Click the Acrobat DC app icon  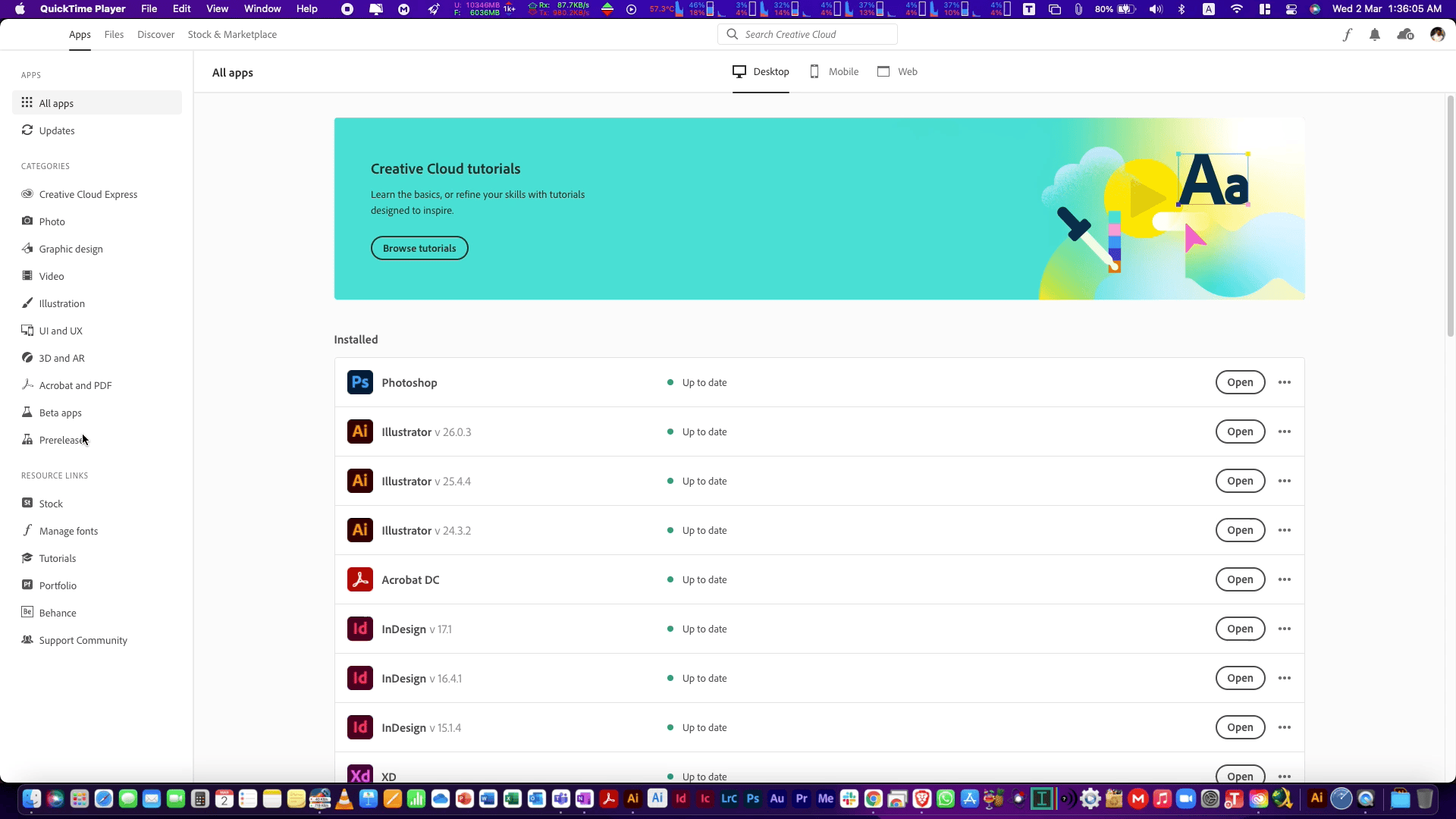click(x=360, y=579)
